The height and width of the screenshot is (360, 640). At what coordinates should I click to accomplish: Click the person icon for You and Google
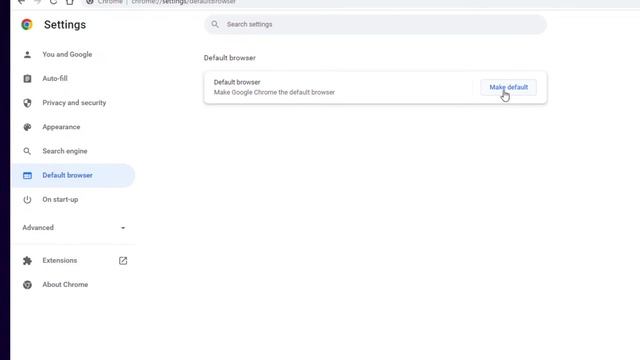coord(27,54)
